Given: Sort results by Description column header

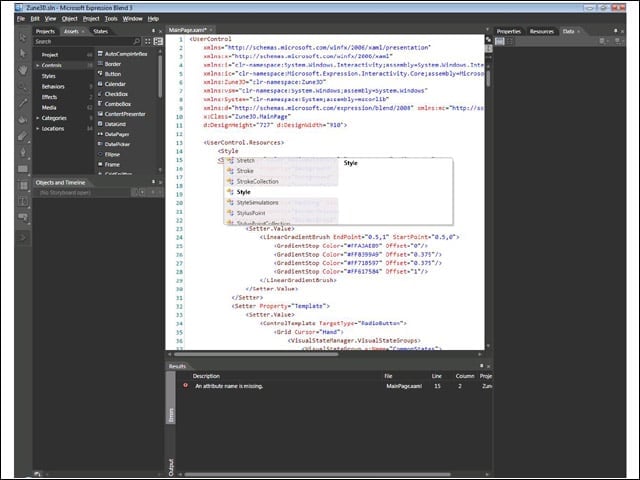Looking at the screenshot, I should pos(206,376).
